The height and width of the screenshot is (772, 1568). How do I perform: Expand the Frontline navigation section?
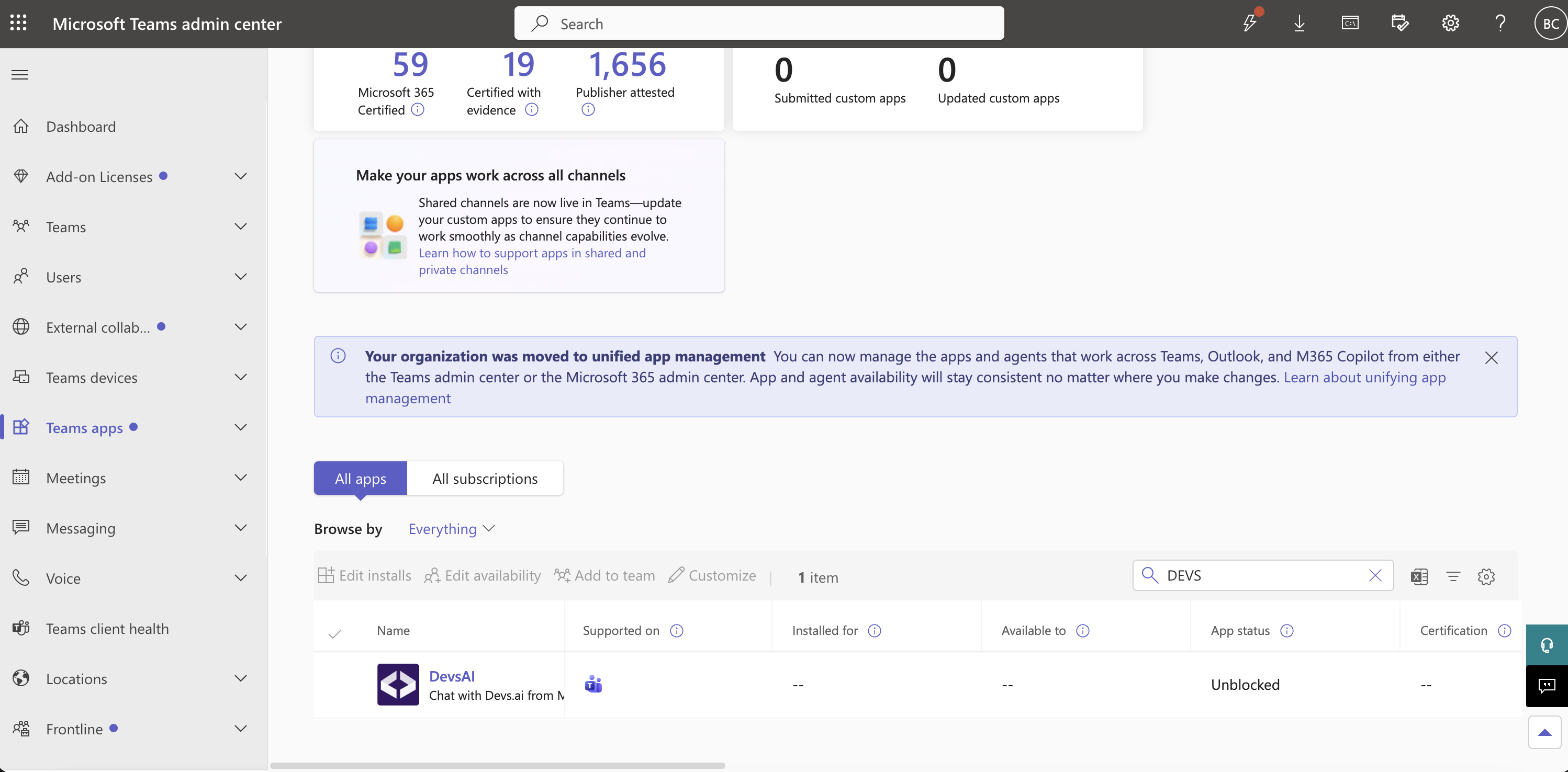click(241, 728)
